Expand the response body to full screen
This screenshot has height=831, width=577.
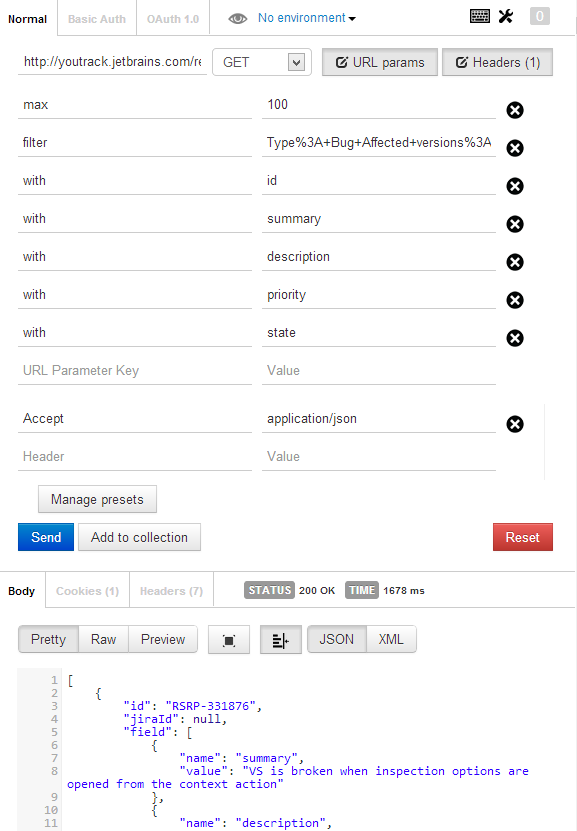tap(229, 639)
